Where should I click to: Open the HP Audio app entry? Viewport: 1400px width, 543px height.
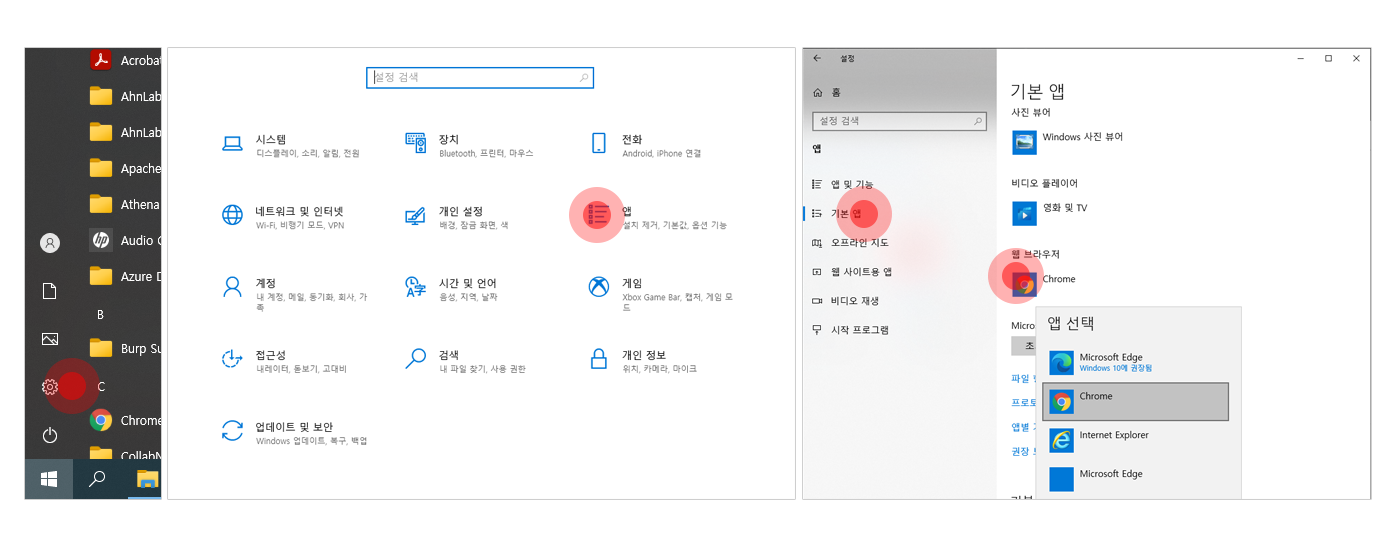point(124,240)
